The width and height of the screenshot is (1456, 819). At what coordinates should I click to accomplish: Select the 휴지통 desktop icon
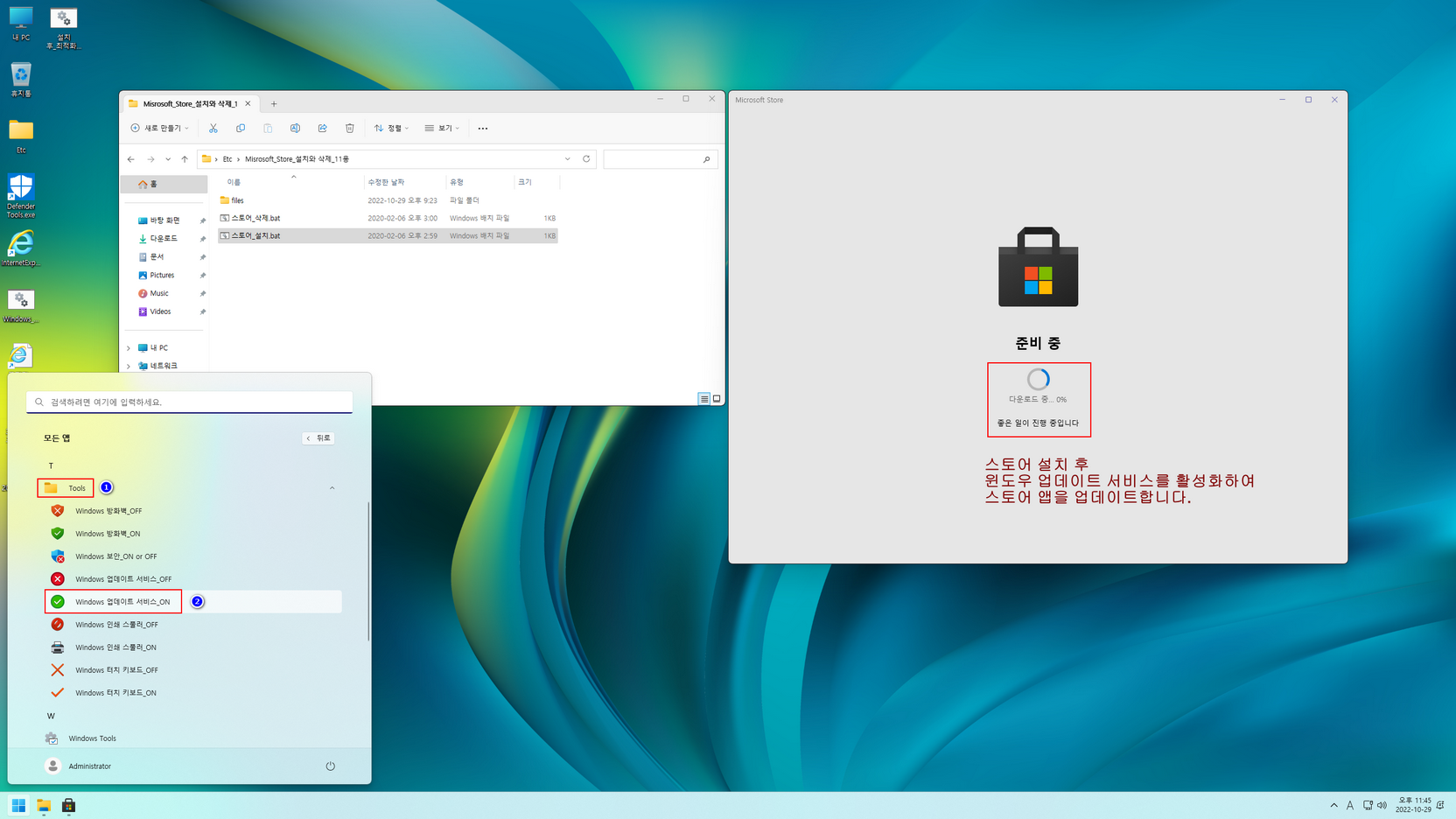point(21,80)
